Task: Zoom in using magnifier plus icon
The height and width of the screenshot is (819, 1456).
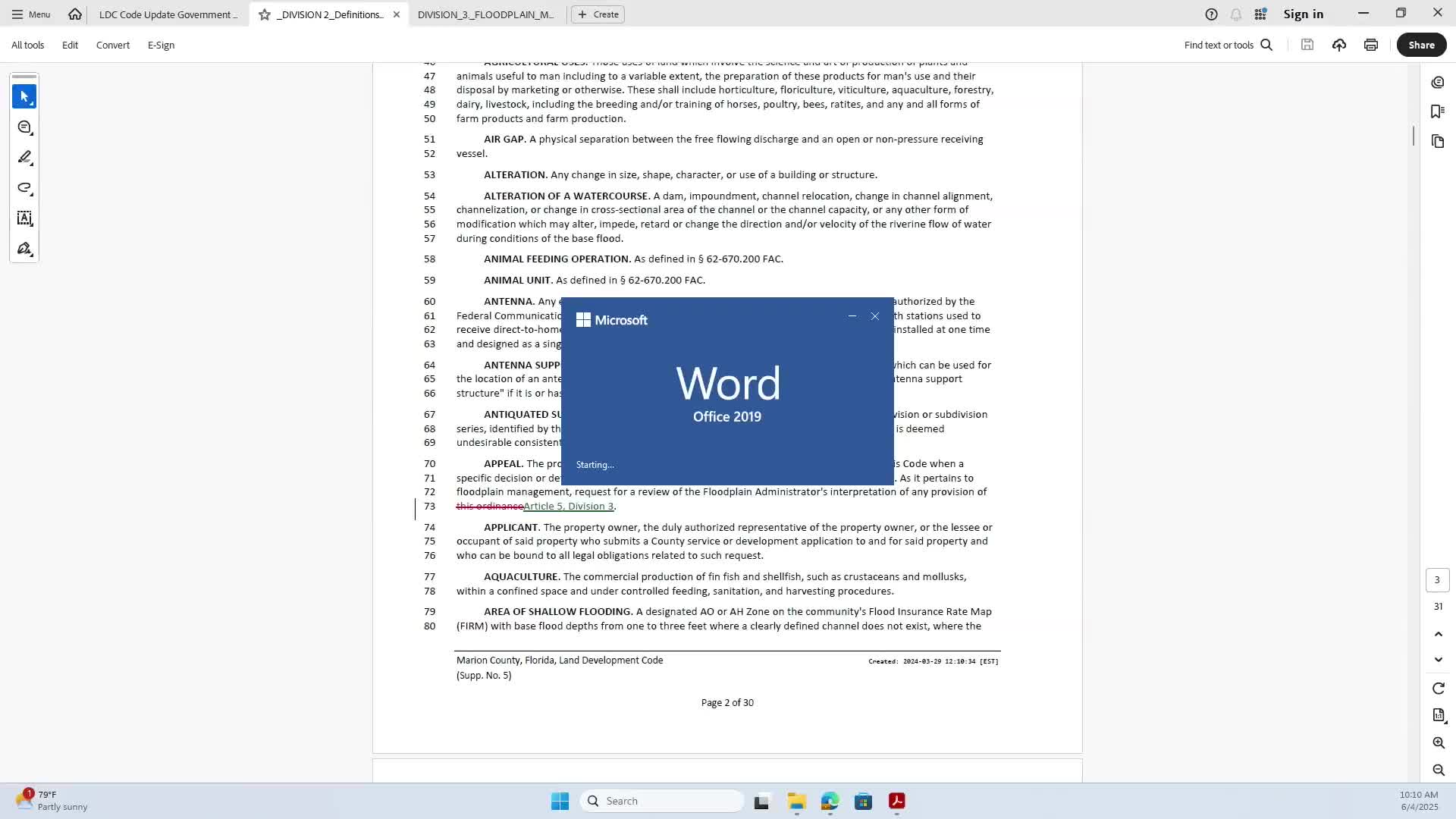Action: click(1438, 742)
